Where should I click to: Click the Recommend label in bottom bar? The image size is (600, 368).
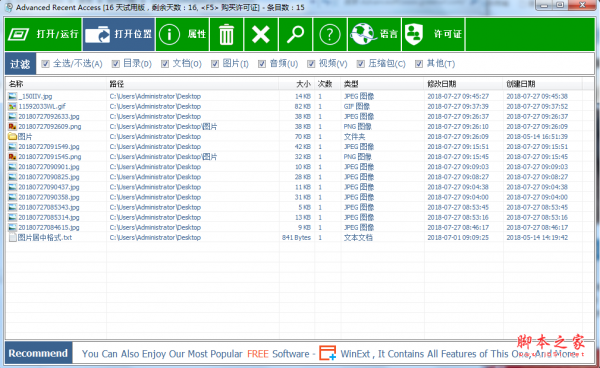click(x=38, y=353)
